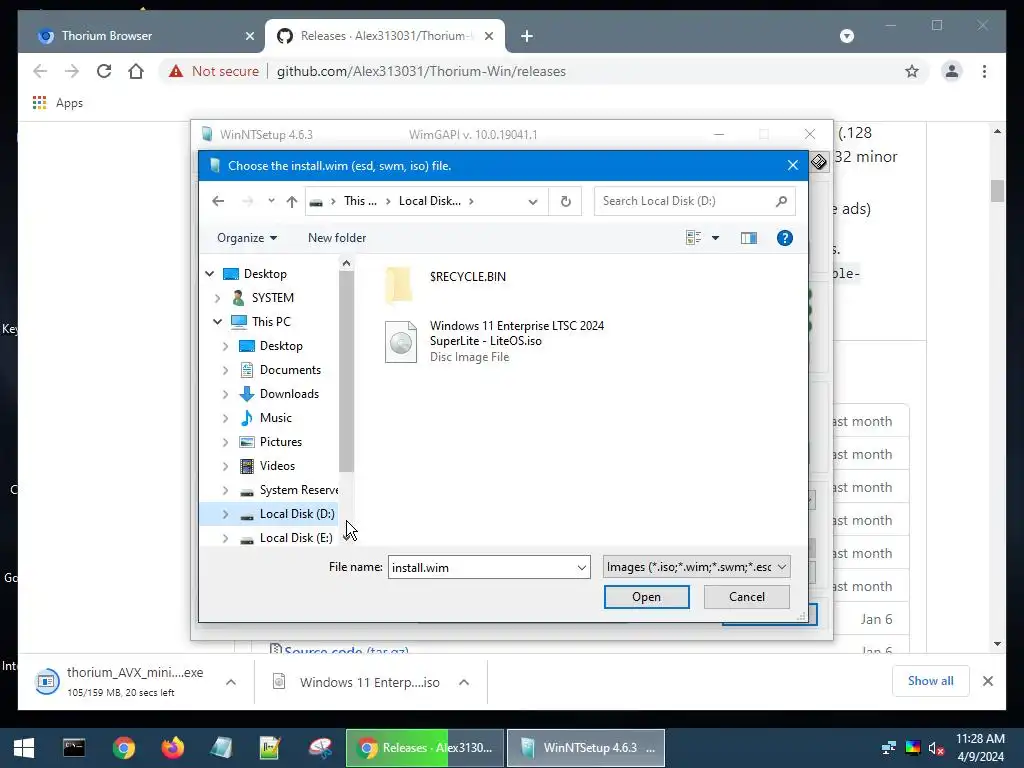Click the File name input box

point(481,568)
